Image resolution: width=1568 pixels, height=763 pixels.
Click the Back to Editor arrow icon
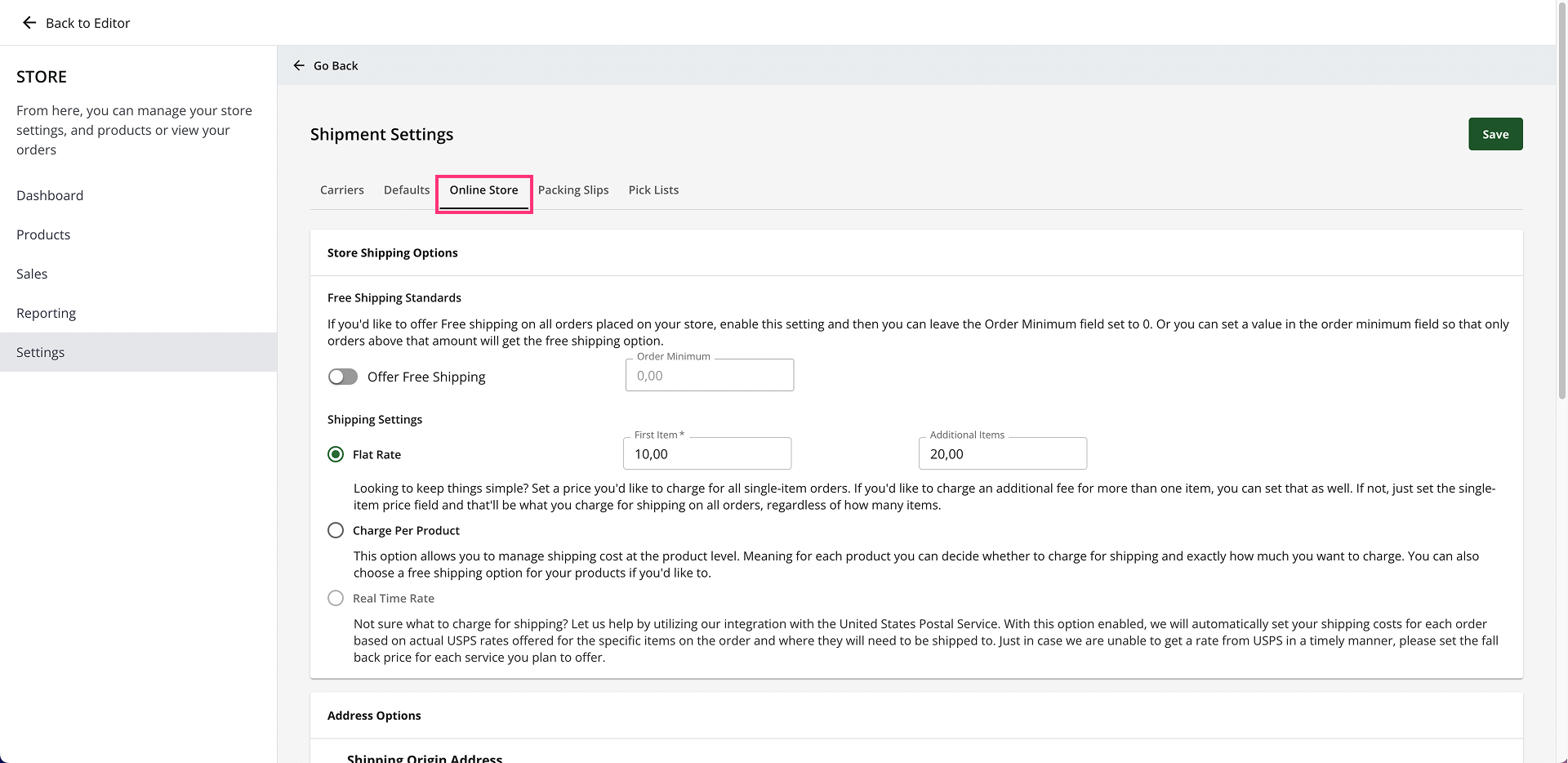pyautogui.click(x=29, y=23)
